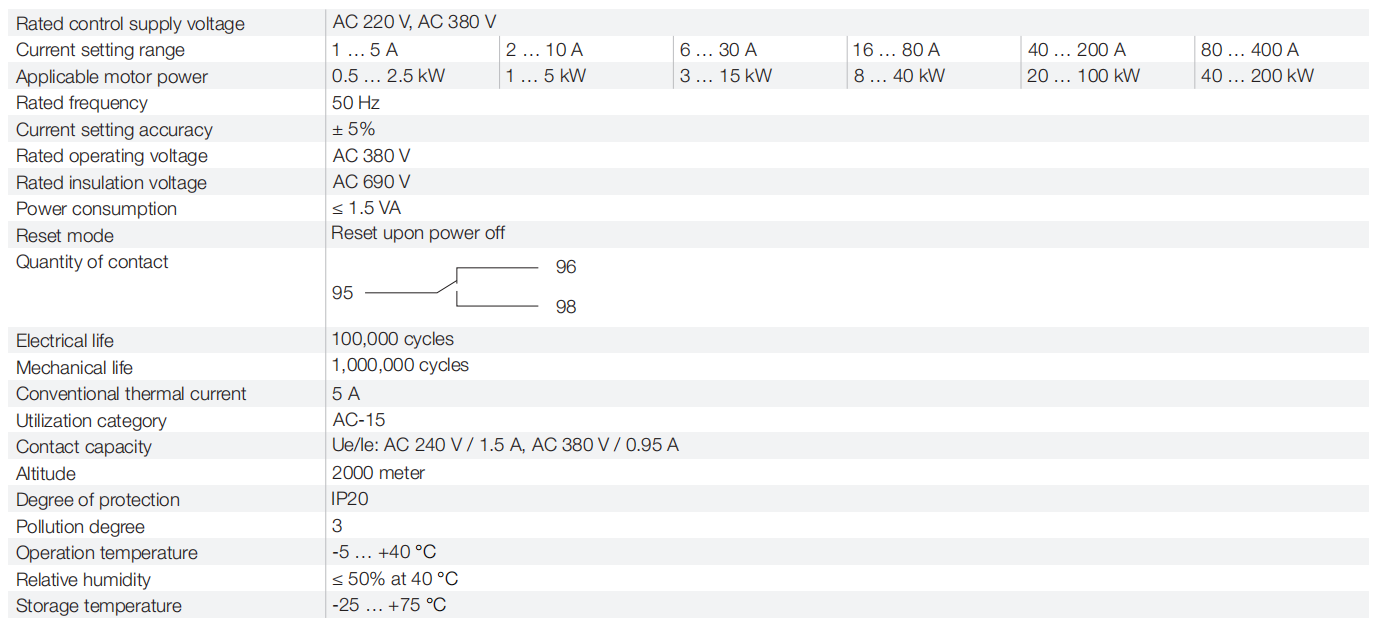The height and width of the screenshot is (624, 1378).
Task: Click the "2000 meter" altitude value
Action: click(x=378, y=473)
